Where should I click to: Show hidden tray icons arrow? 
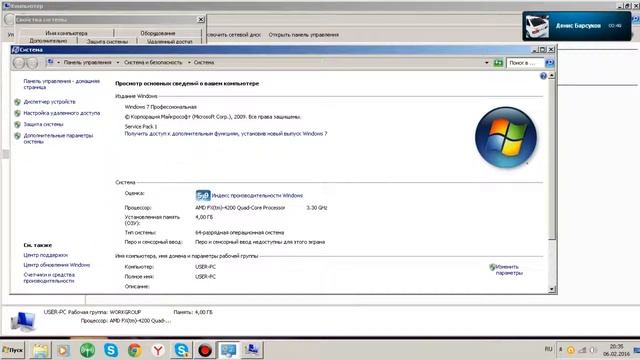tap(560, 349)
